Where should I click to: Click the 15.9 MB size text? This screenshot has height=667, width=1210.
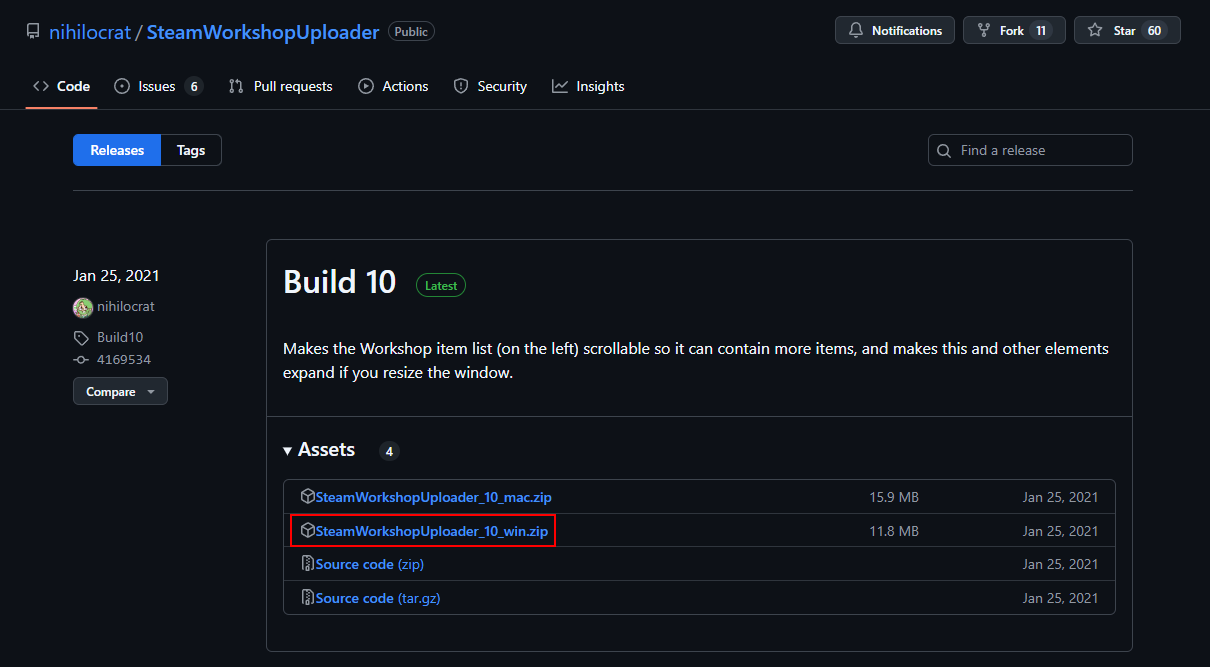point(894,497)
